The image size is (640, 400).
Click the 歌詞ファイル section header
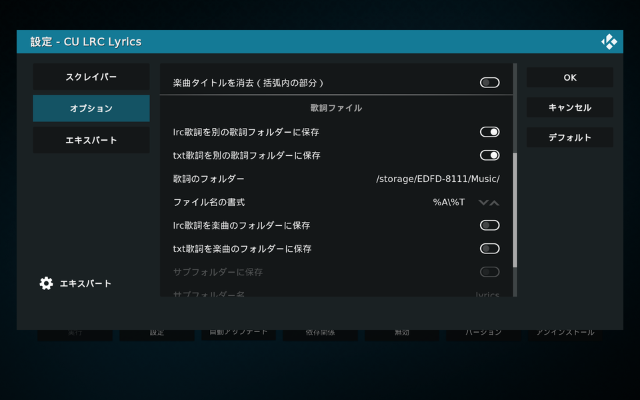pyautogui.click(x=336, y=107)
